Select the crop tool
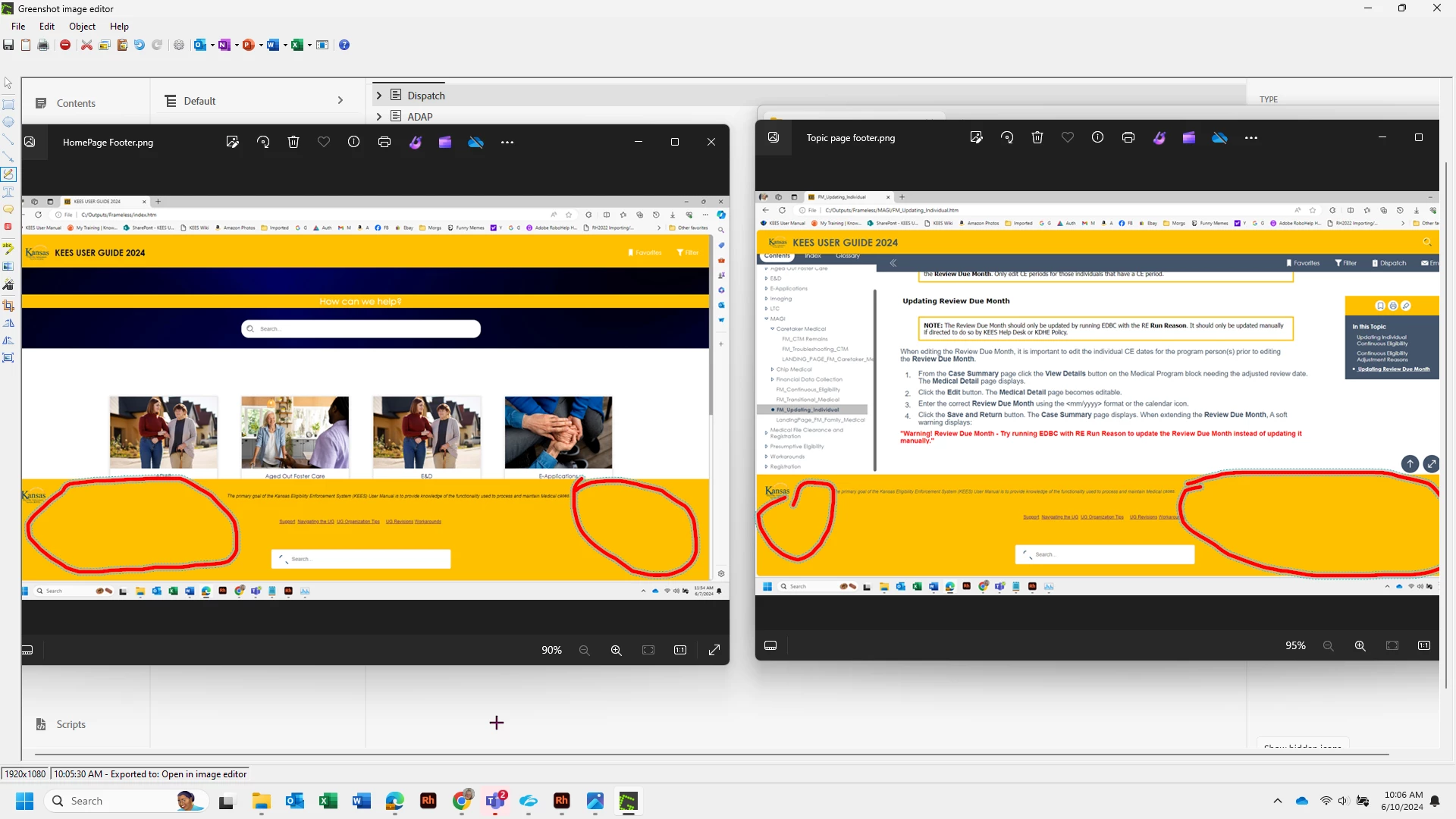Viewport: 1456px width, 819px height. point(8,306)
